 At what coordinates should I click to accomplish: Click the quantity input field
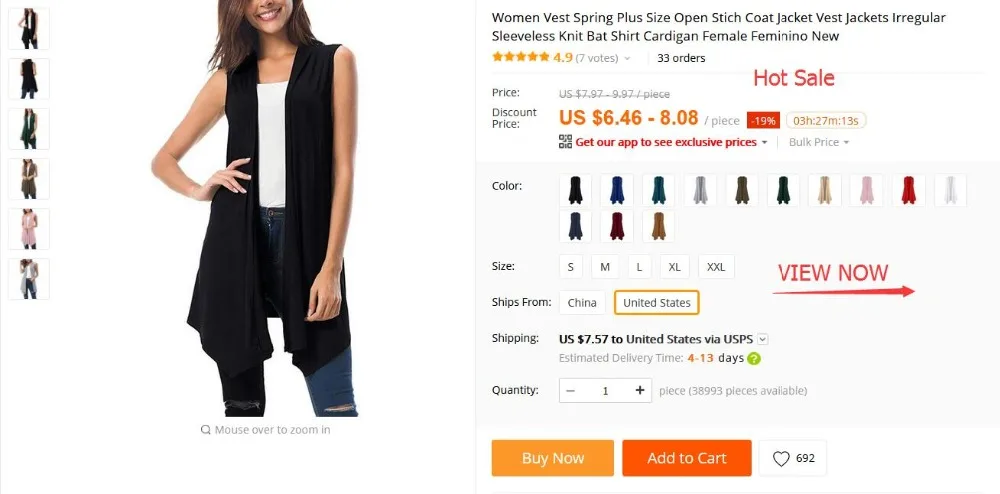605,390
